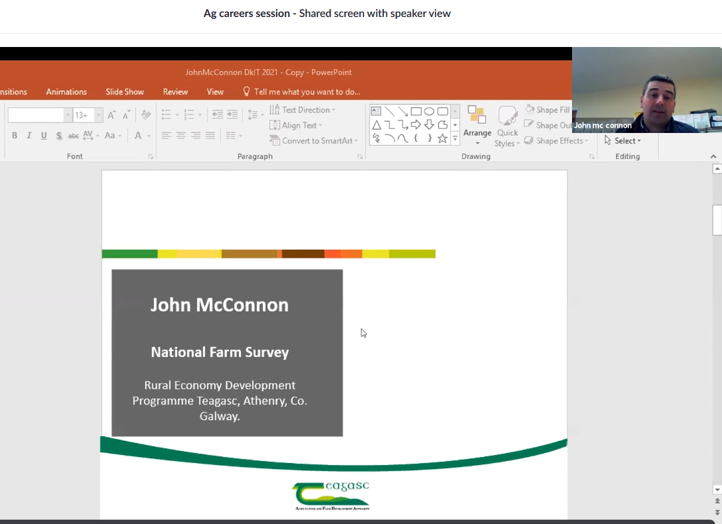Apply bullet list icon

[x=166, y=115]
